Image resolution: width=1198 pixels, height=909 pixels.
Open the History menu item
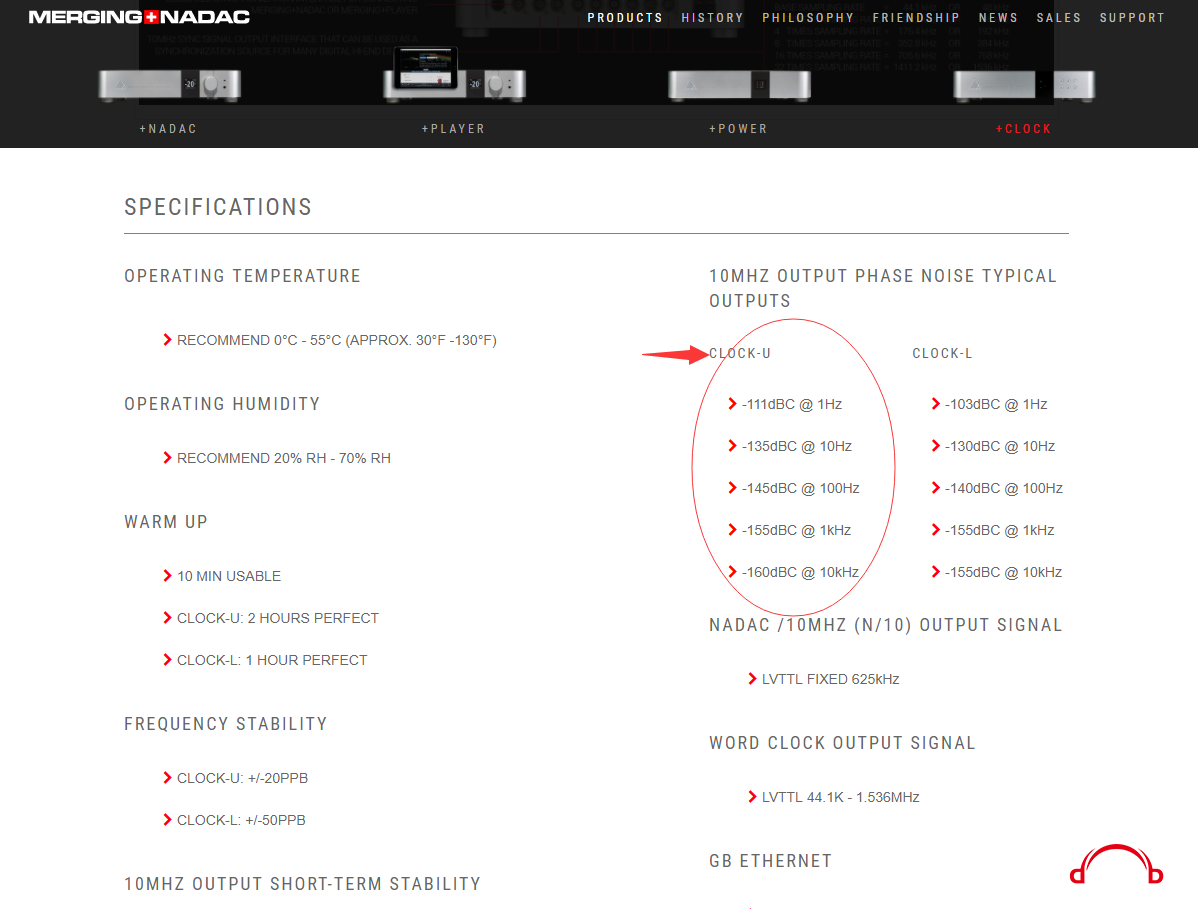[712, 18]
